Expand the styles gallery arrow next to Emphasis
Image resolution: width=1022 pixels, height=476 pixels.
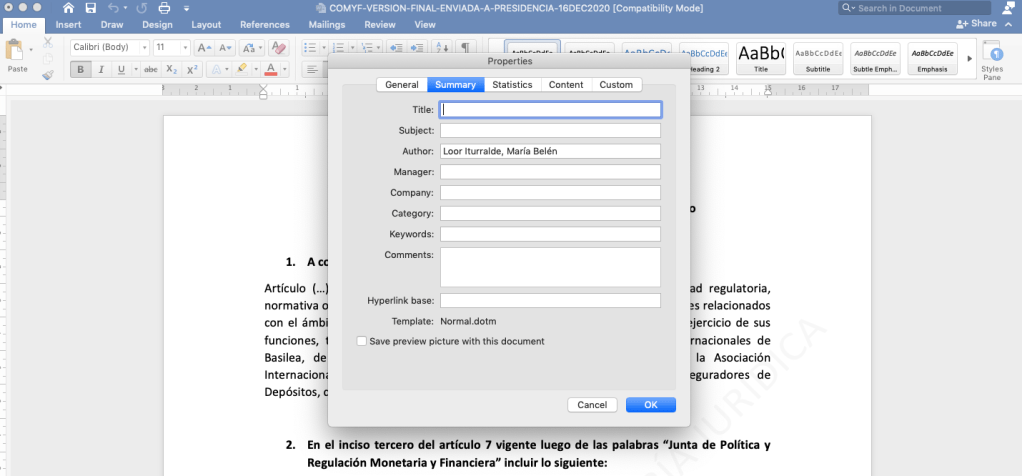click(968, 58)
